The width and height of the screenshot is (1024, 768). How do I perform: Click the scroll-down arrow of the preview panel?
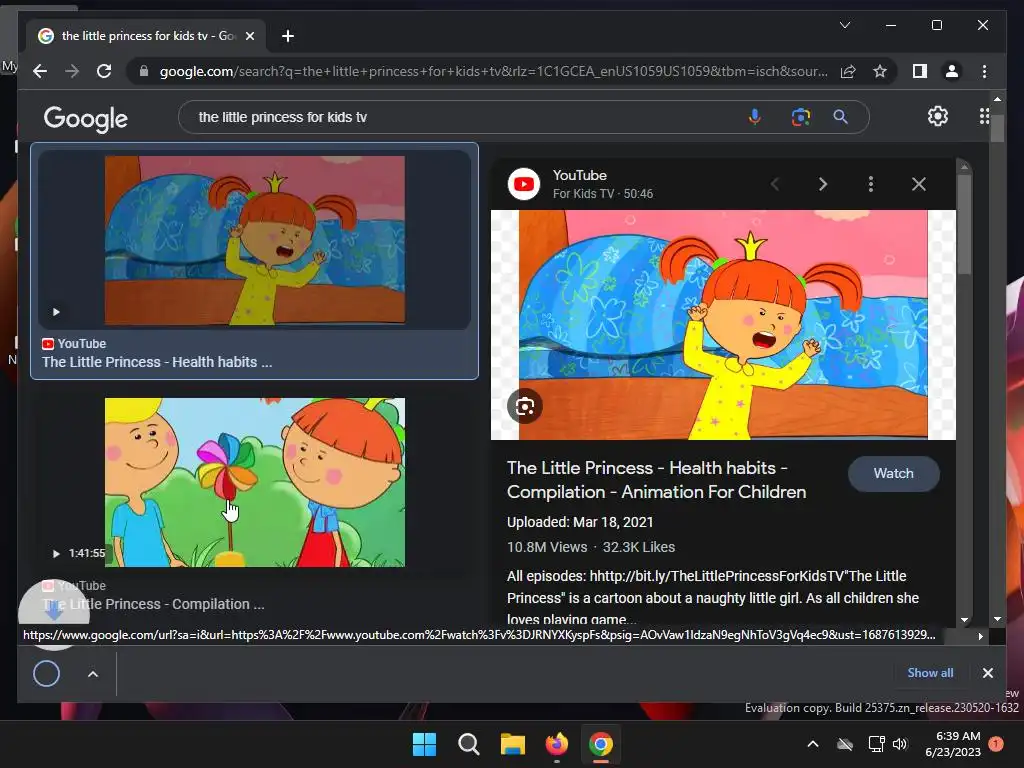(x=965, y=619)
